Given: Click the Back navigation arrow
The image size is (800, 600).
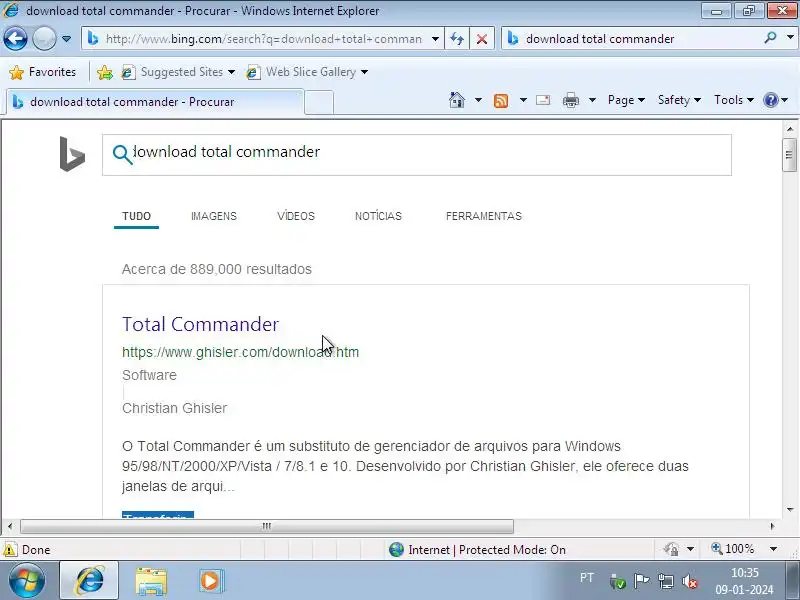Looking at the screenshot, I should pos(15,39).
